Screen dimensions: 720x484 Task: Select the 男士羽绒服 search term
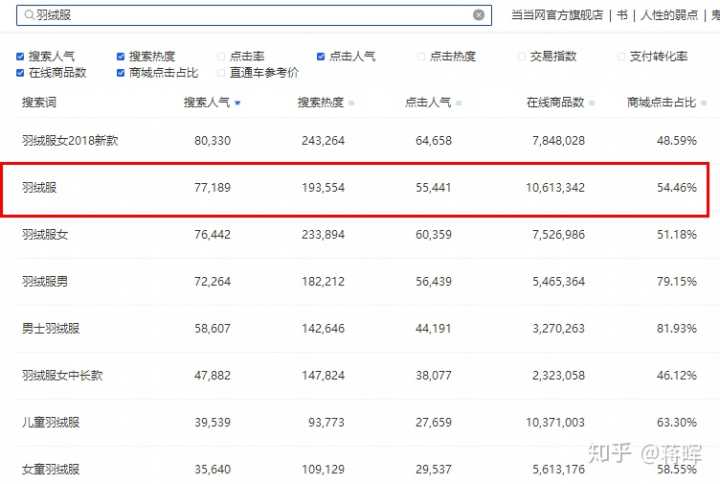coord(51,328)
